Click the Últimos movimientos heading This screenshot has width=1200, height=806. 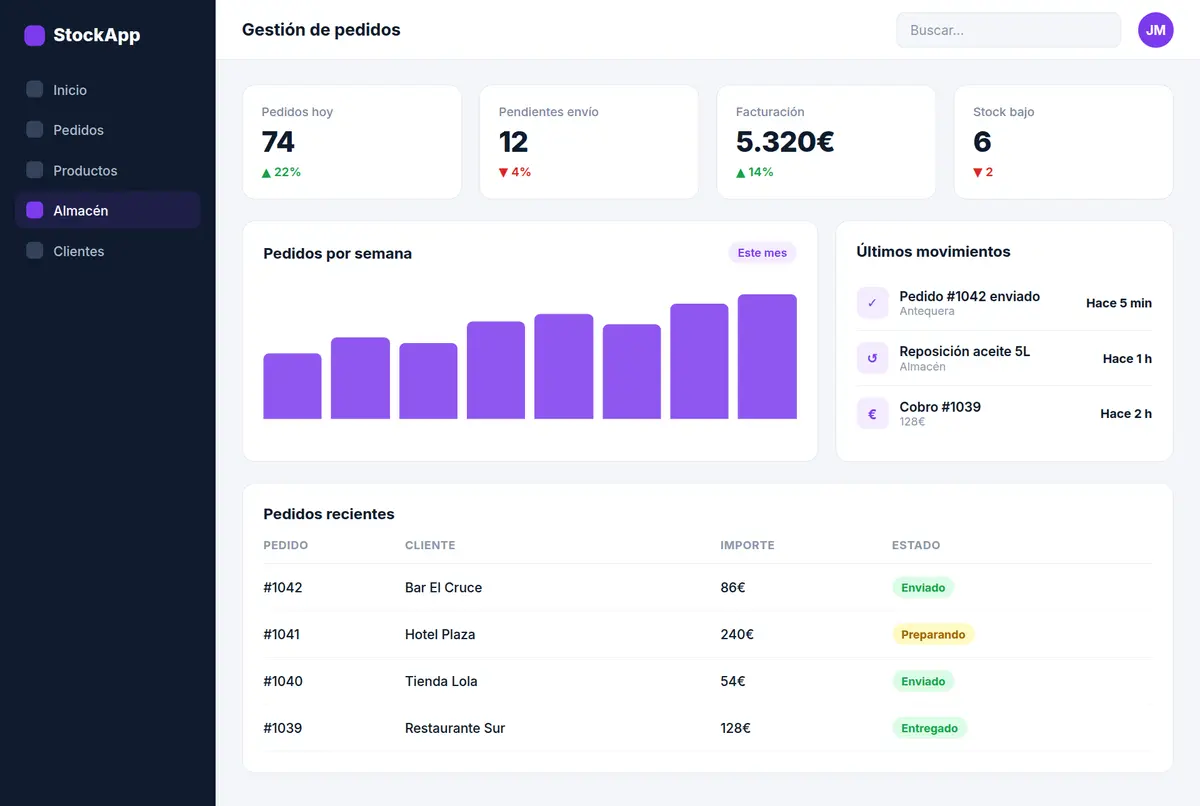[933, 252]
